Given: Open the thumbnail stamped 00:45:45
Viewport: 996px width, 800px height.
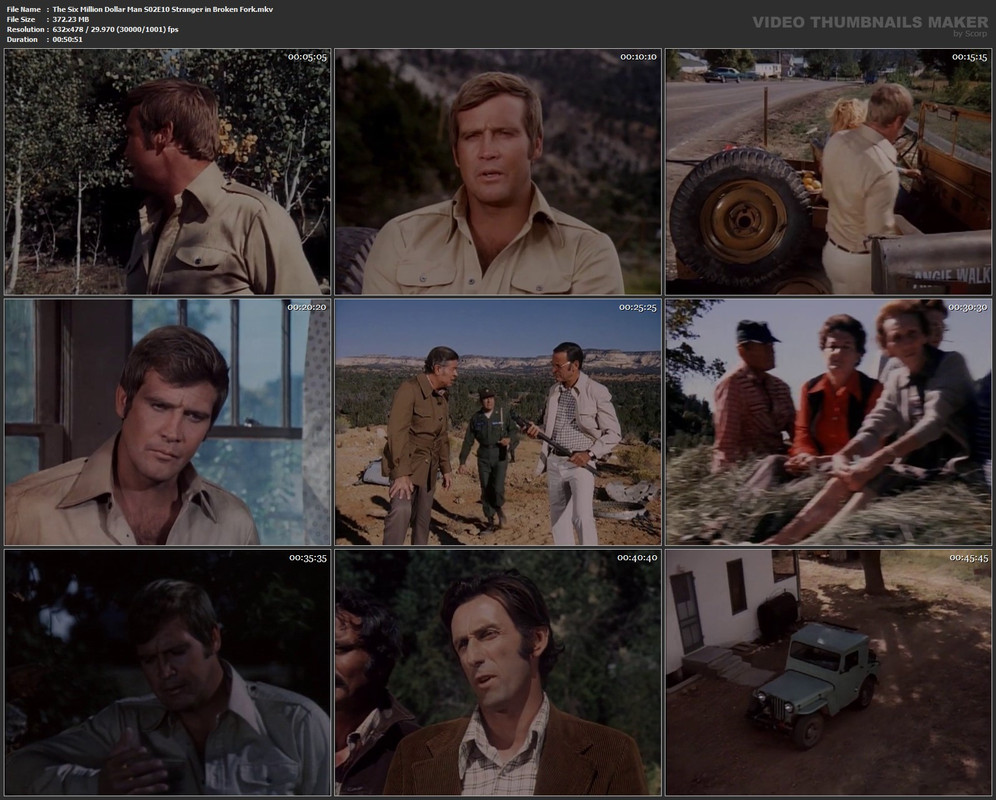Looking at the screenshot, I should 828,672.
